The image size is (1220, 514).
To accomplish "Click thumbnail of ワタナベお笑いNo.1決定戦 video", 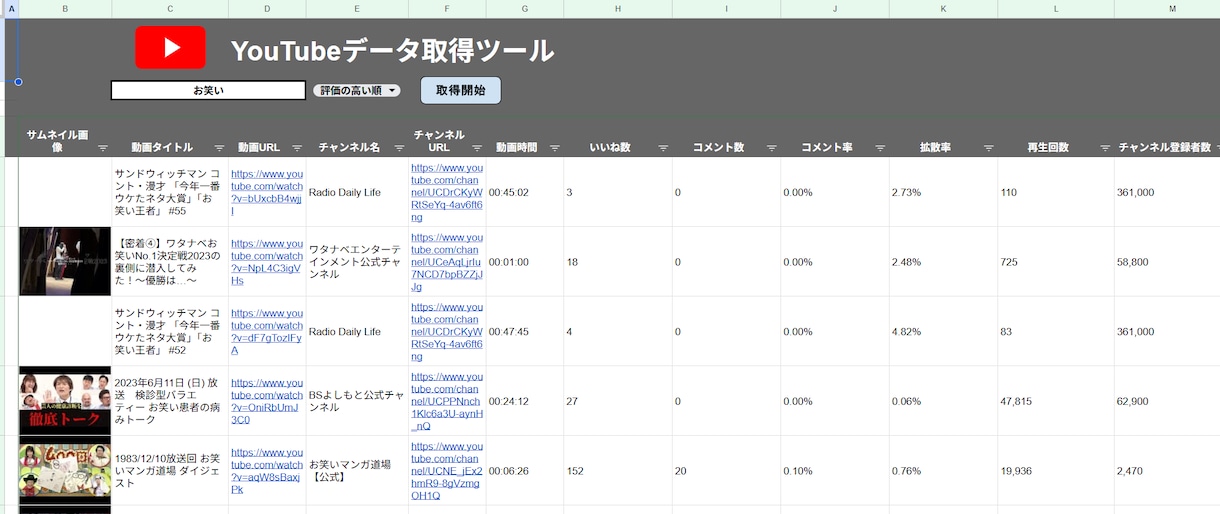I will (65, 261).
